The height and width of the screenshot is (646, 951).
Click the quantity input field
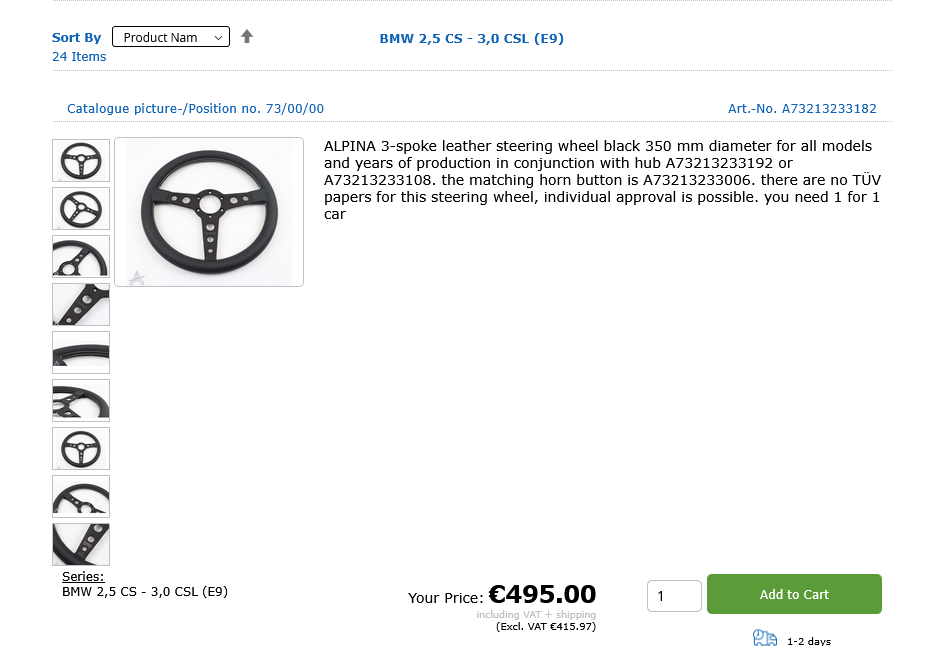point(674,597)
